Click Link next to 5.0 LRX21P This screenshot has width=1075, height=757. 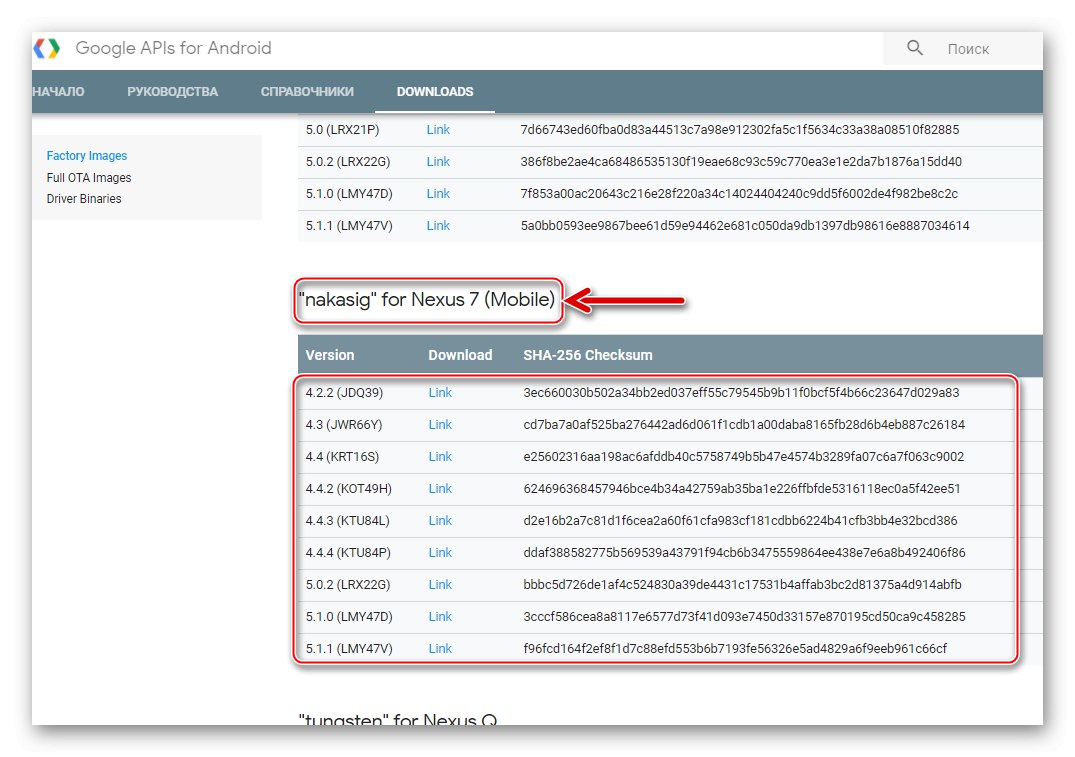438,129
